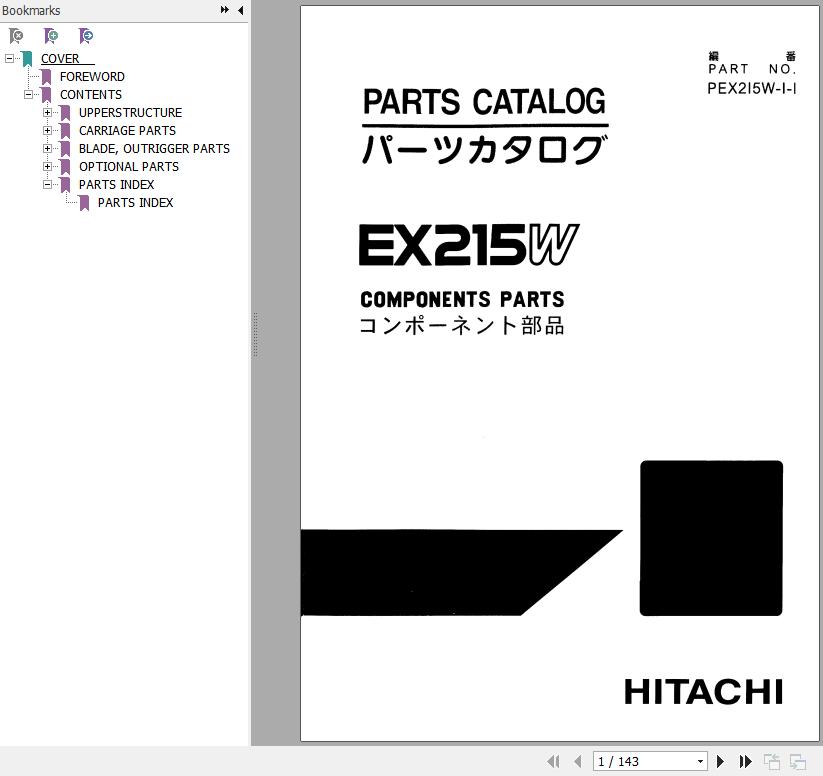Expand the OPTIONAL PARTS bookmark node
The image size is (823, 776).
47,167
